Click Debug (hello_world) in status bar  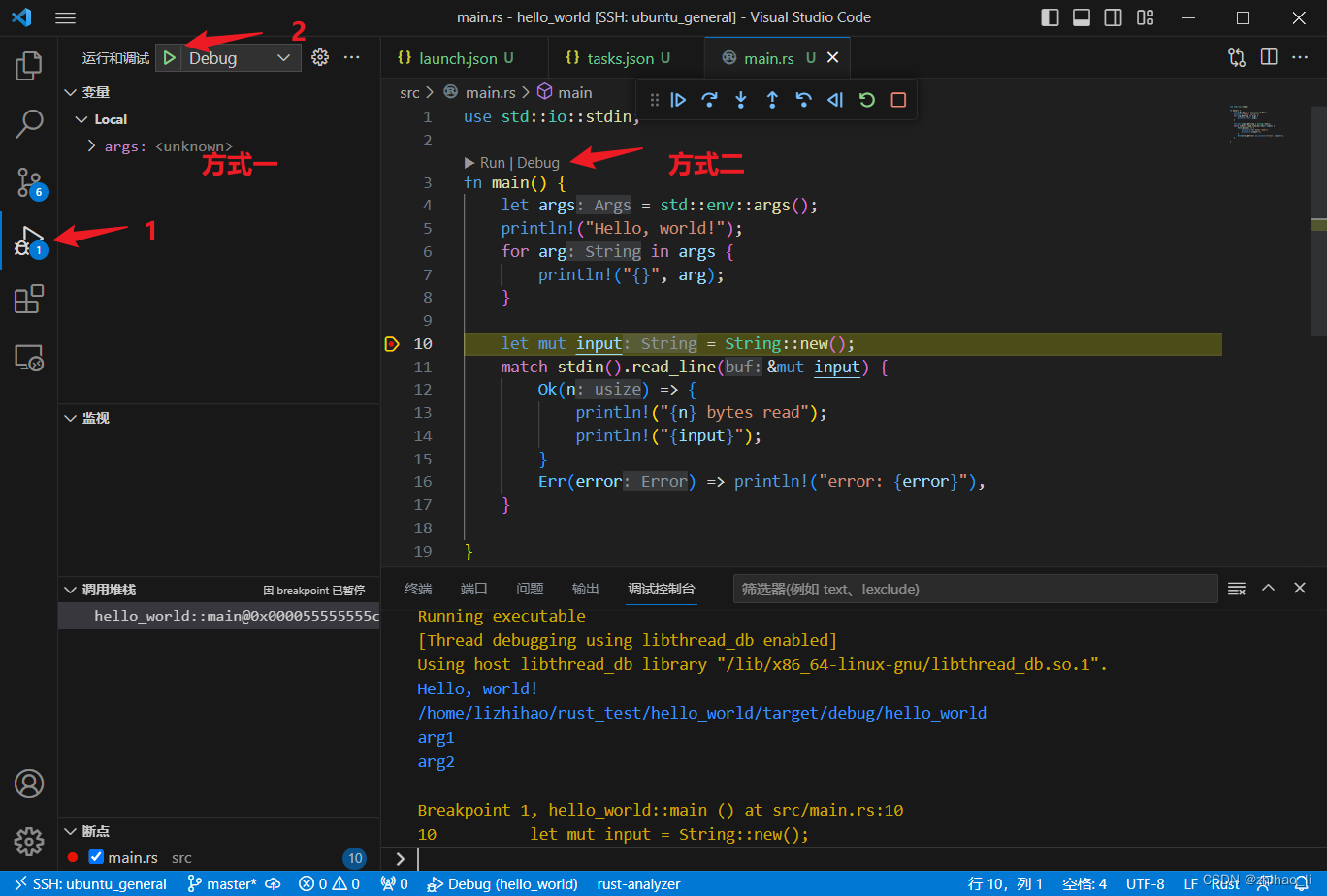pos(502,883)
